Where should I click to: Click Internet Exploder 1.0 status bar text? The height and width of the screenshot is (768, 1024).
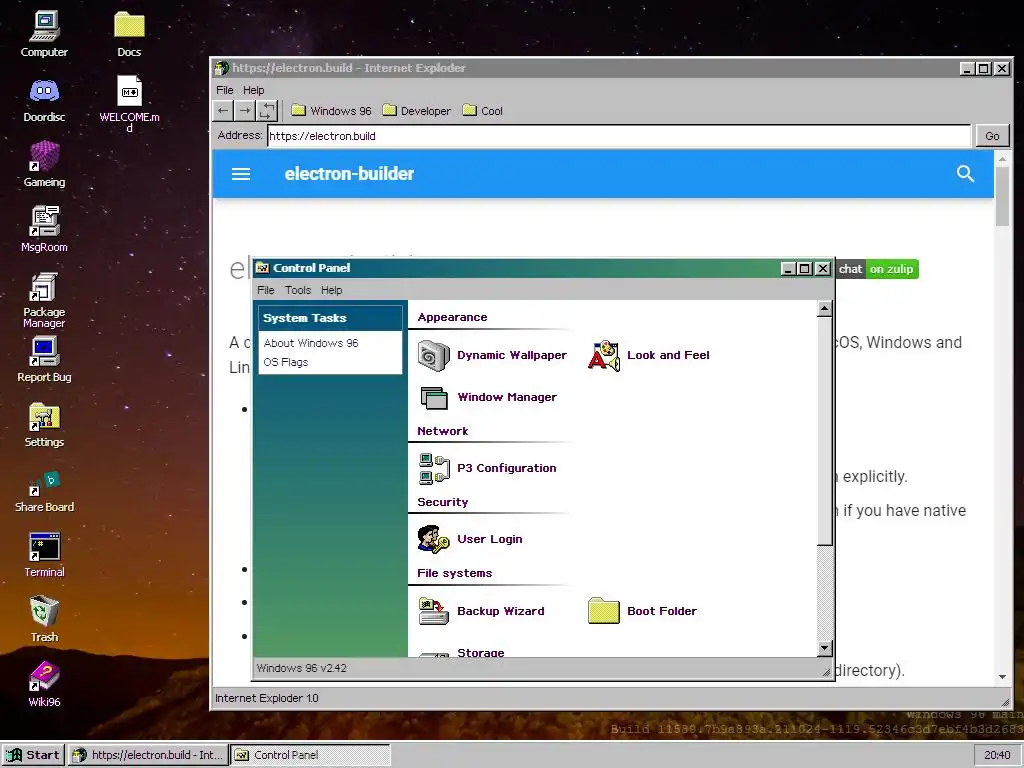pos(266,698)
